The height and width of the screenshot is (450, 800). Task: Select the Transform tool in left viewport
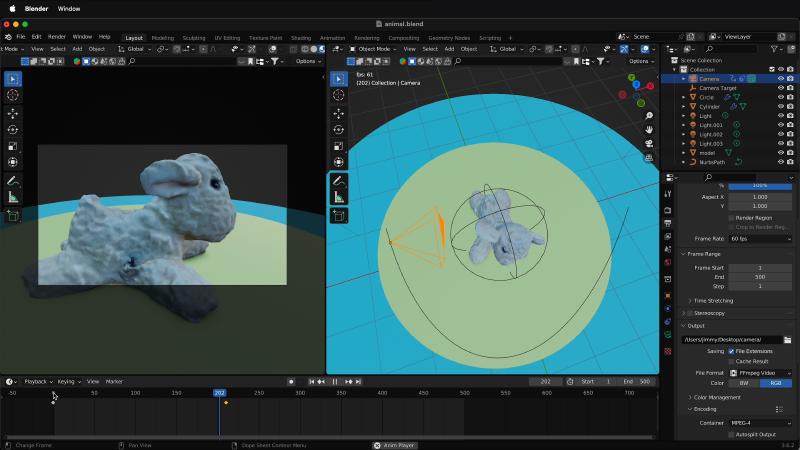[13, 162]
